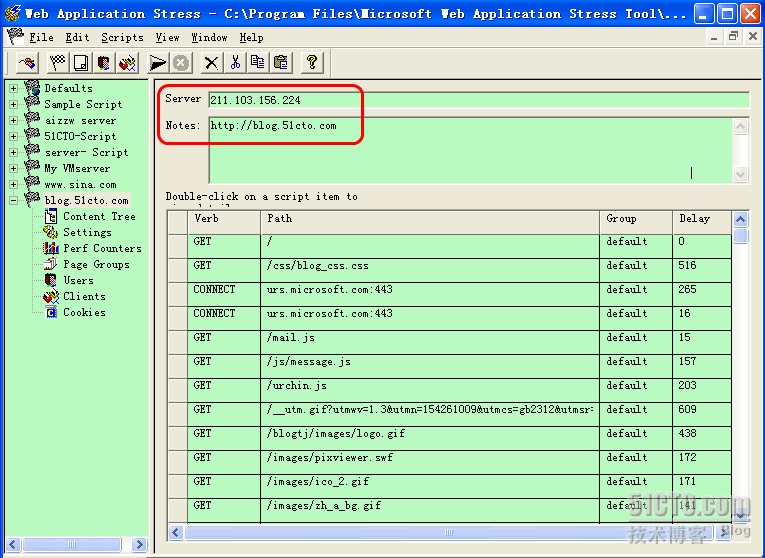765x558 pixels.
Task: Select the /mail.js path cell
Action: [x=430, y=342]
